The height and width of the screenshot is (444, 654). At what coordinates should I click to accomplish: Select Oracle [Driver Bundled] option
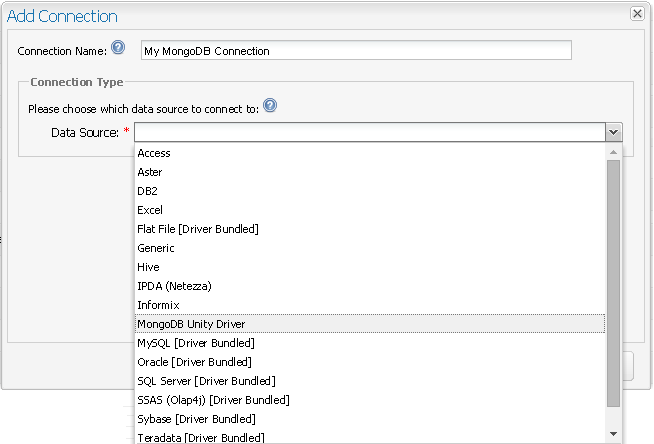tap(194, 362)
